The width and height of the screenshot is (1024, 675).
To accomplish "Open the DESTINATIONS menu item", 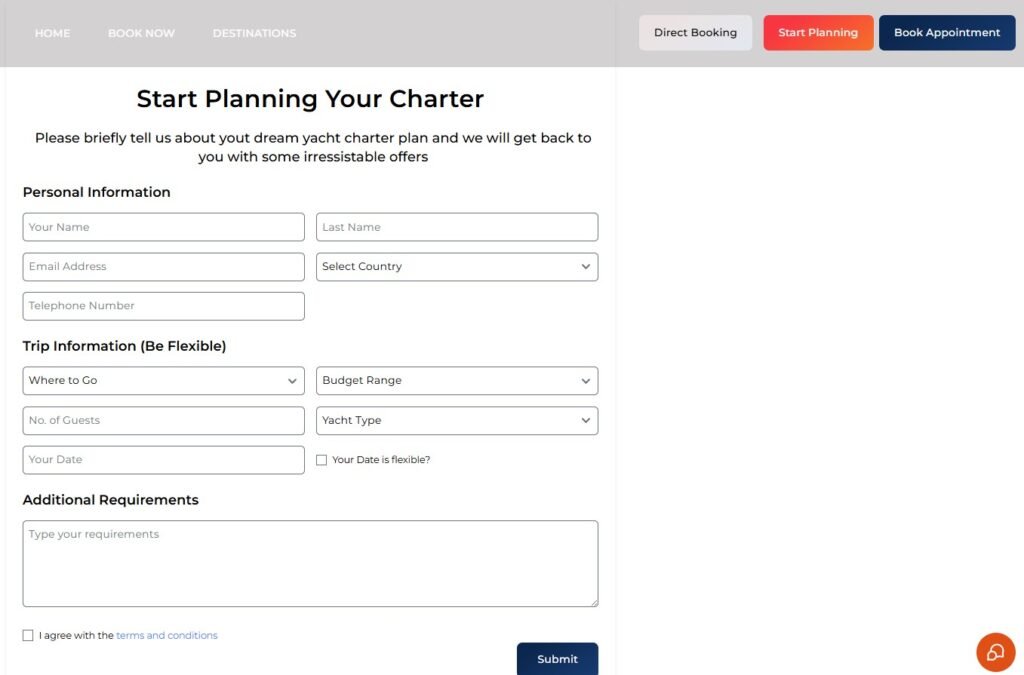I will pyautogui.click(x=254, y=33).
